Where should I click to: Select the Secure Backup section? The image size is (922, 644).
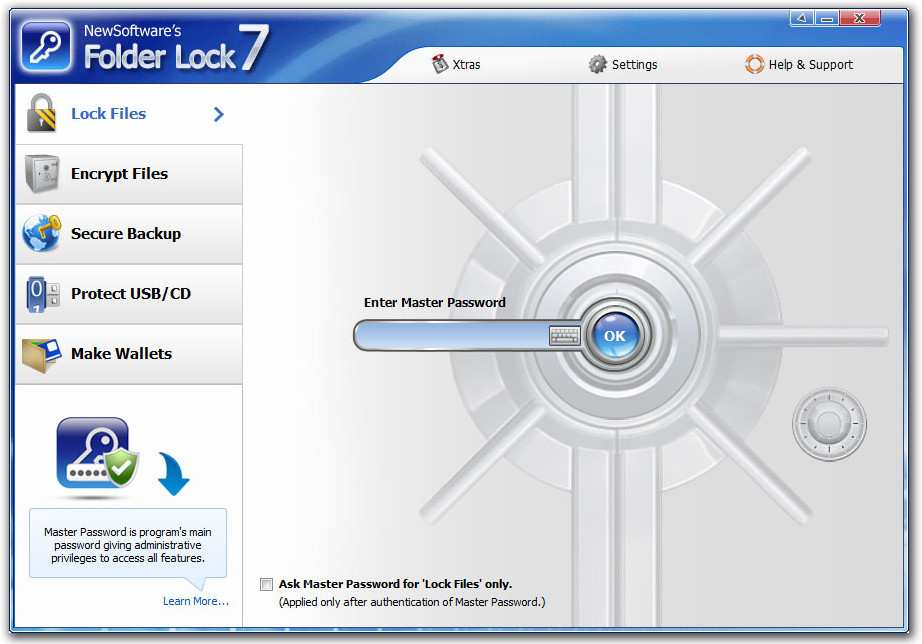[x=129, y=234]
